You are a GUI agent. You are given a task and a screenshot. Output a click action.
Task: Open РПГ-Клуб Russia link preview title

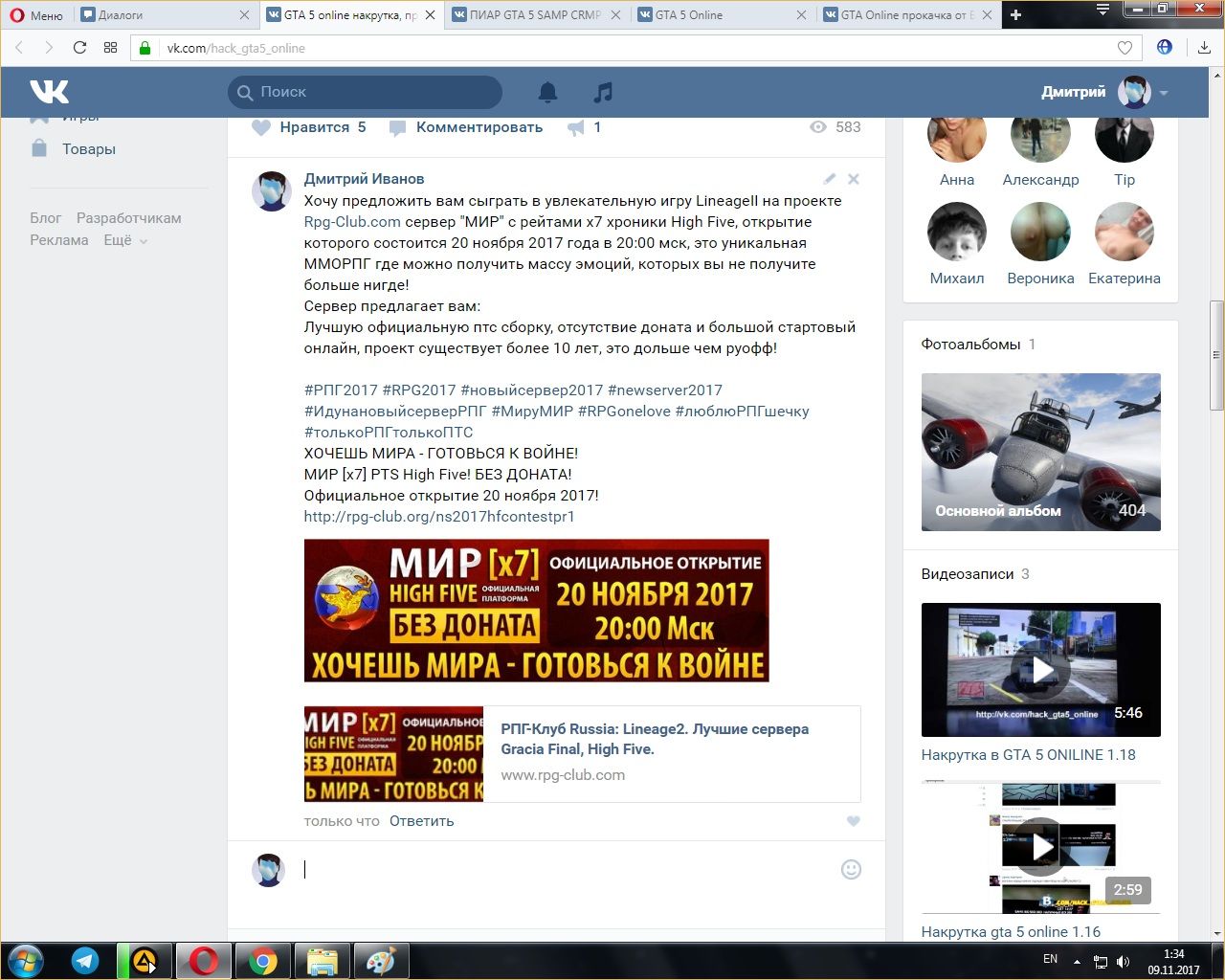coord(655,739)
